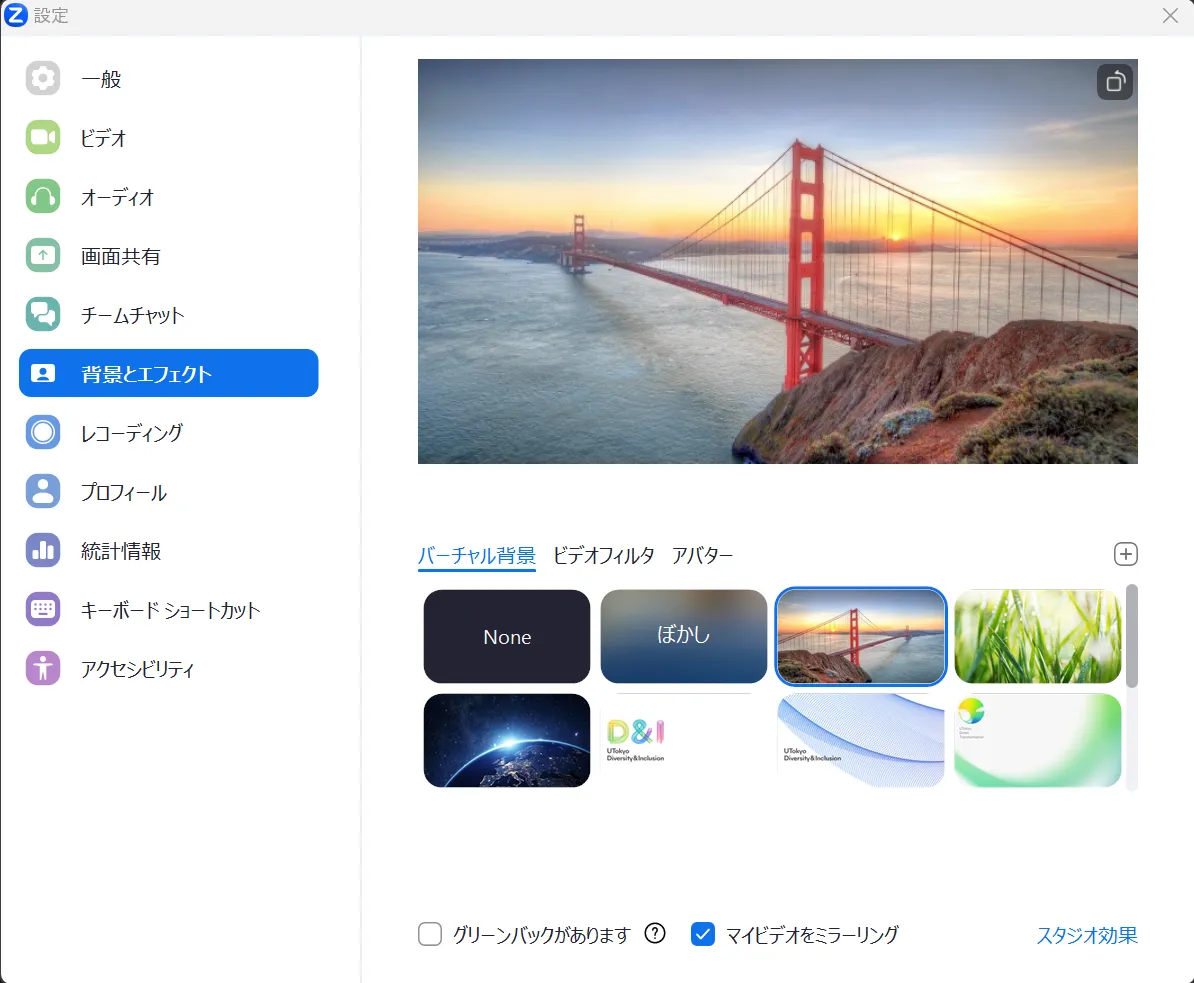Open キーボード ショートカット keyboard icon
The height and width of the screenshot is (983, 1194).
[x=43, y=610]
